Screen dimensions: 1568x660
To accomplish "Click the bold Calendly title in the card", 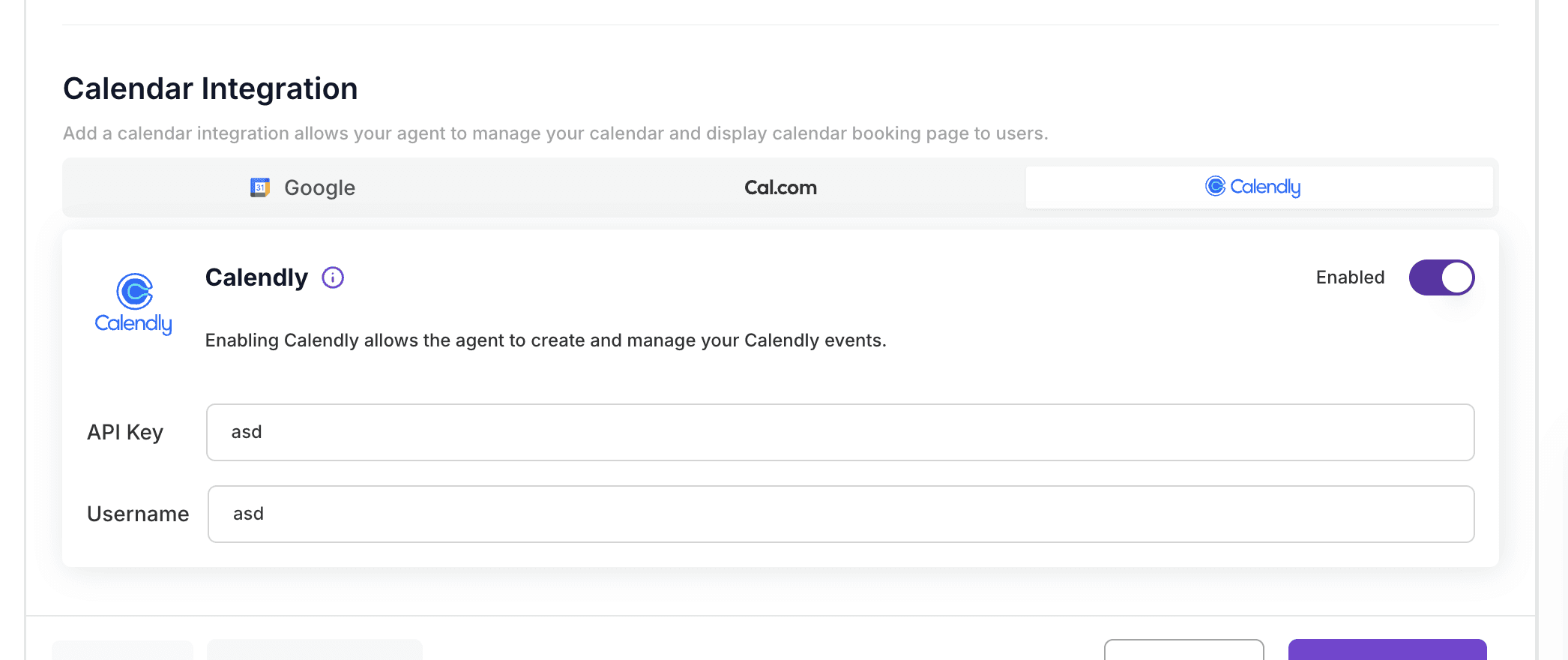I will [x=256, y=277].
